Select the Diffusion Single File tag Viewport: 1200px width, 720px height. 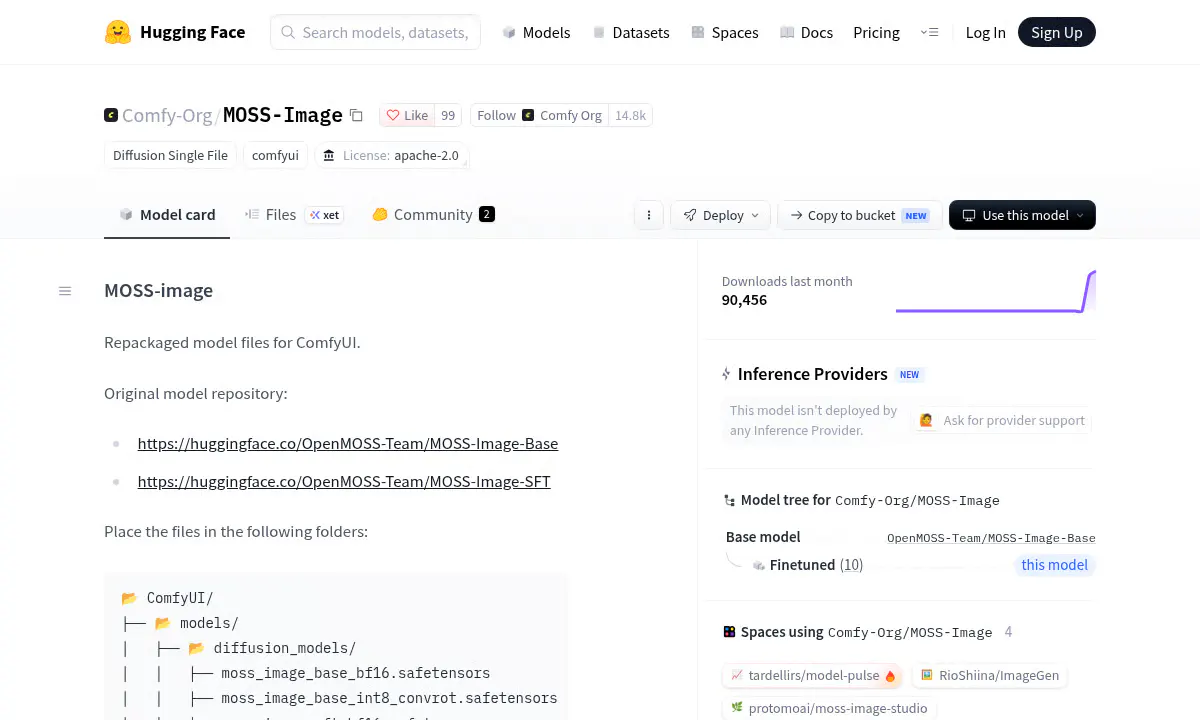point(170,155)
